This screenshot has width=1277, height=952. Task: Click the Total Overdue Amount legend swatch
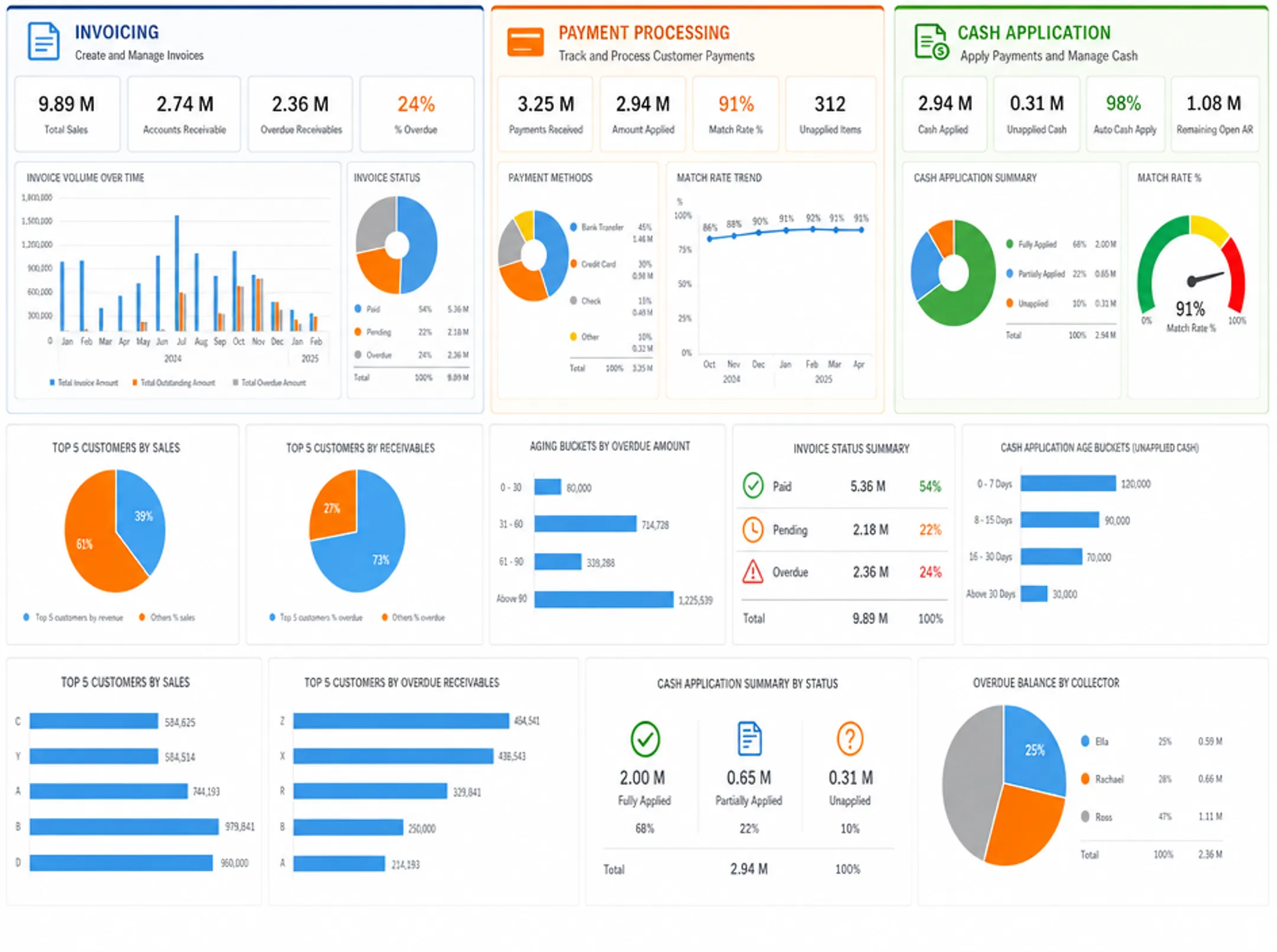coord(235,382)
